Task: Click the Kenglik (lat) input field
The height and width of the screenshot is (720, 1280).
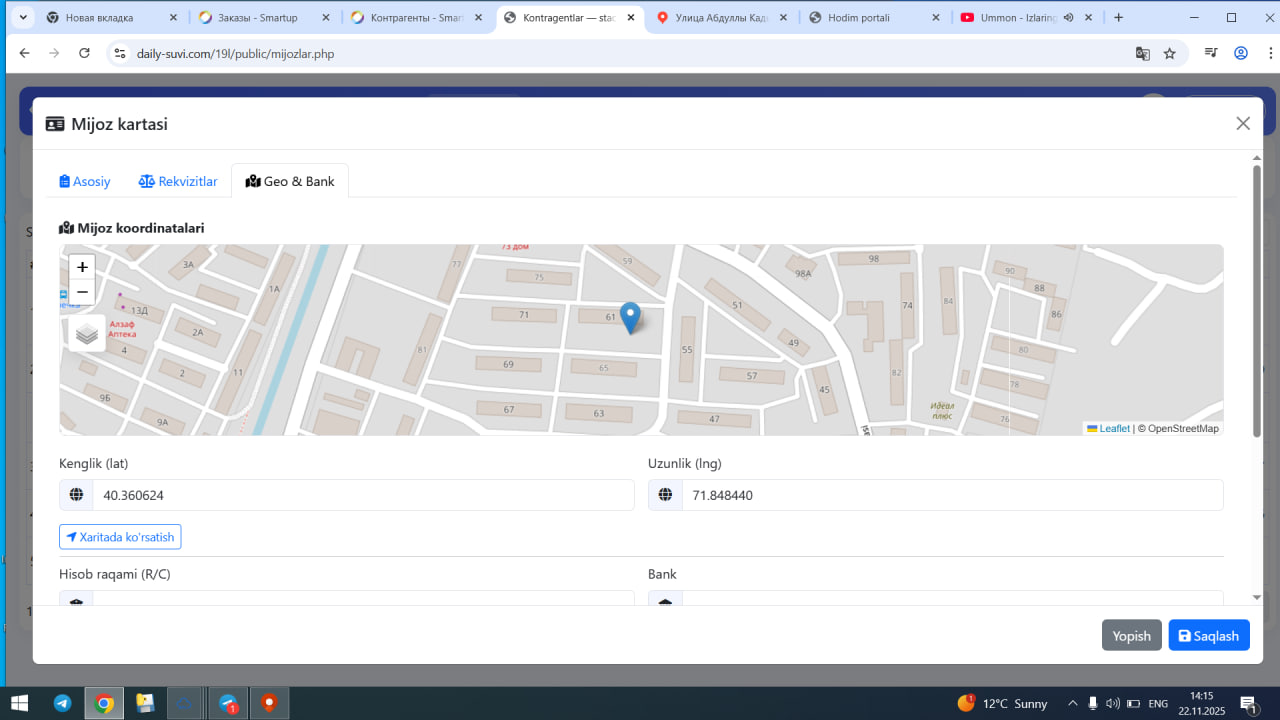Action: 362,495
